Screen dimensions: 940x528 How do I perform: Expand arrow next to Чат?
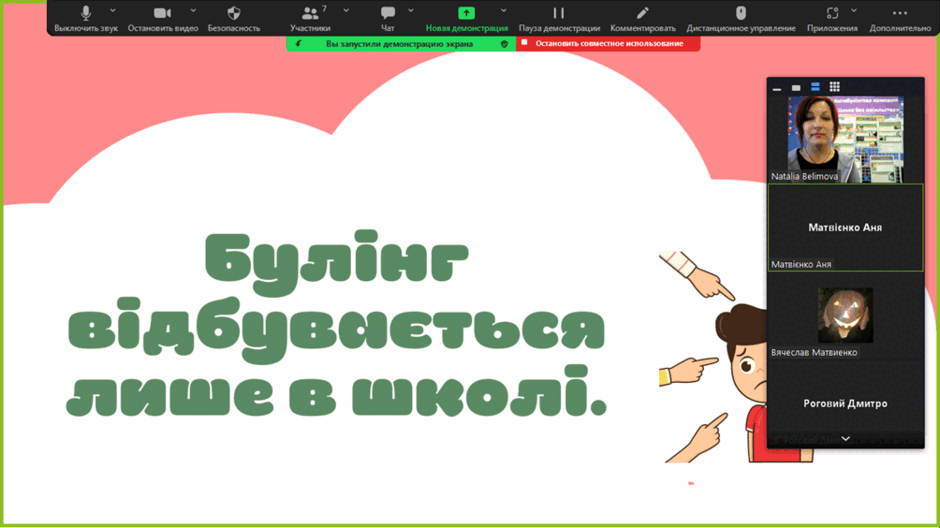coord(411,11)
